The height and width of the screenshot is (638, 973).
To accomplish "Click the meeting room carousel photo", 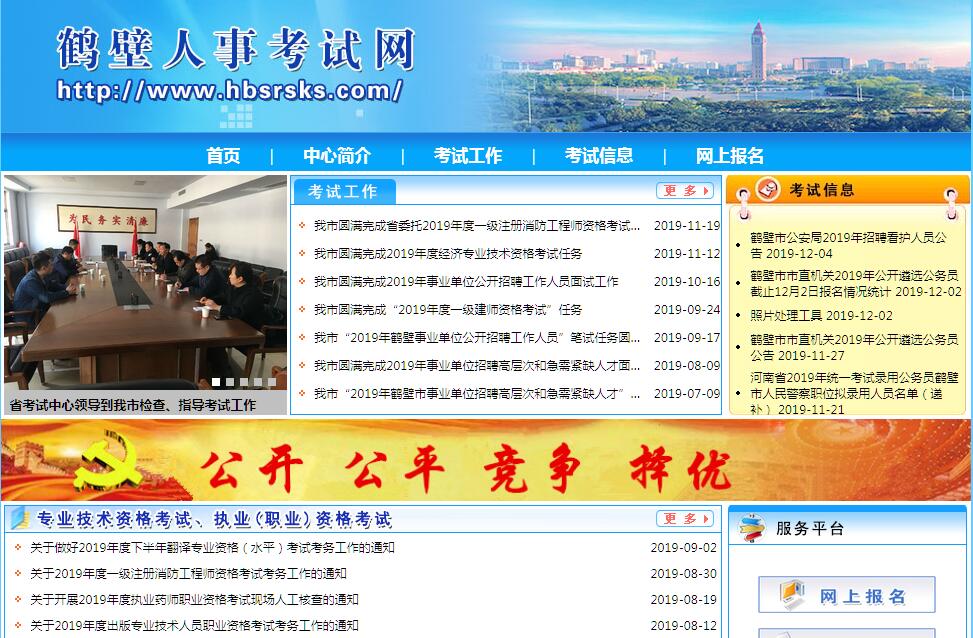I will pyautogui.click(x=145, y=282).
